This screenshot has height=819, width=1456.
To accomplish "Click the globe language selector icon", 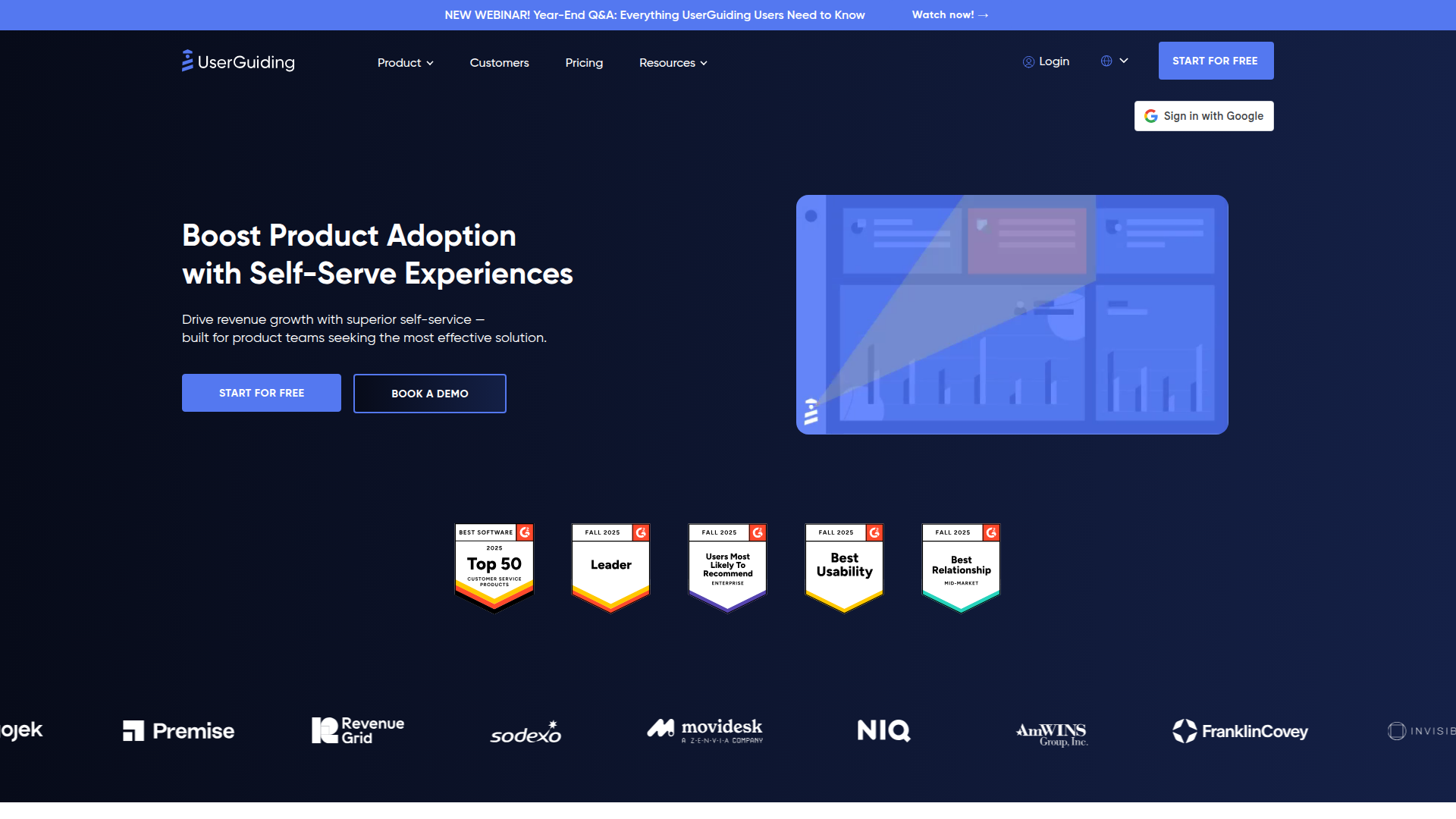I will (x=1106, y=61).
